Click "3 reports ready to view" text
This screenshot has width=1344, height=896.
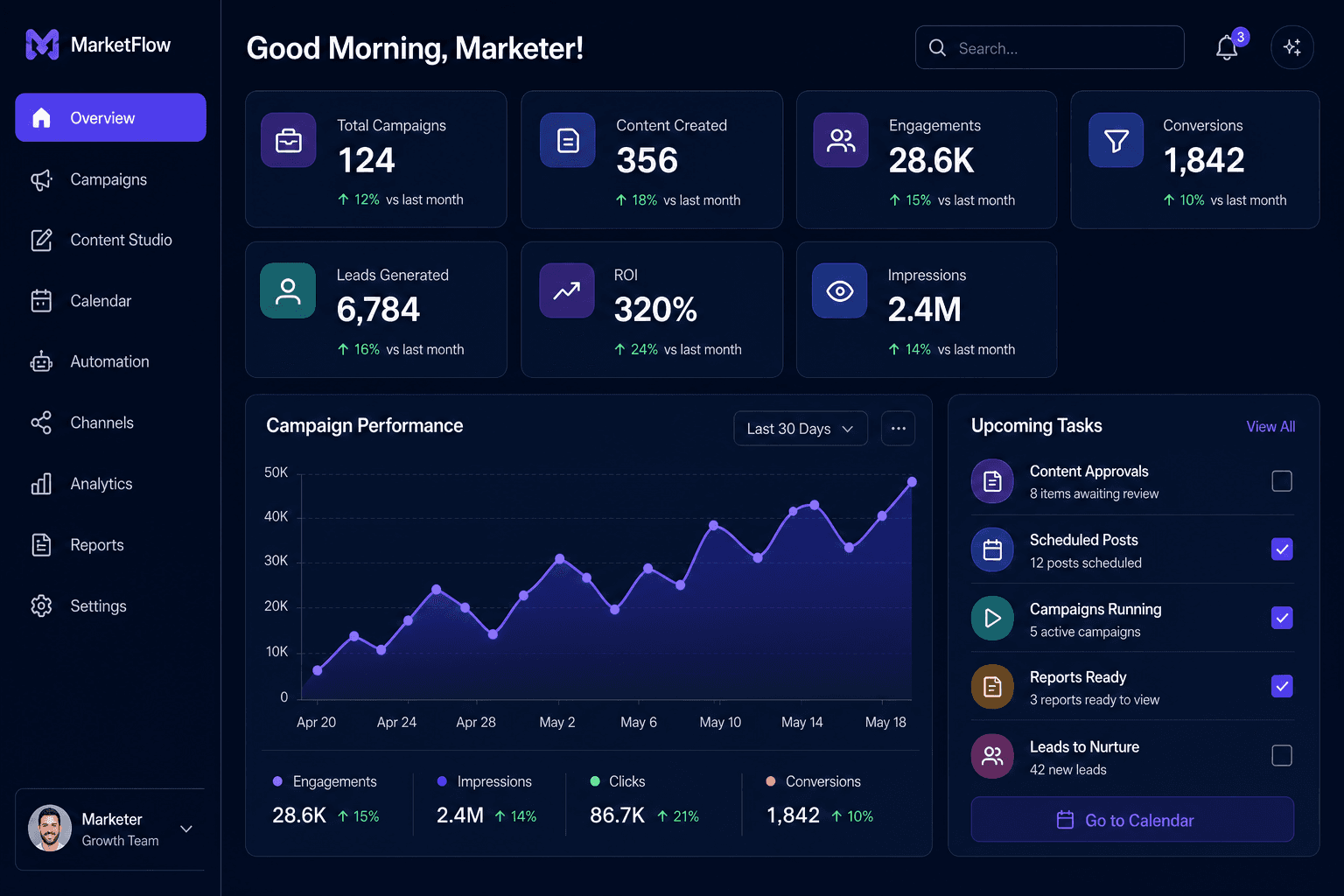[1095, 700]
